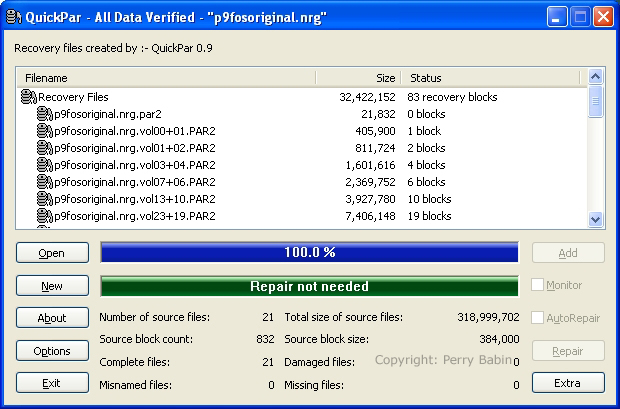
Task: Click the 7,406,148 size value
Action: click(370, 216)
